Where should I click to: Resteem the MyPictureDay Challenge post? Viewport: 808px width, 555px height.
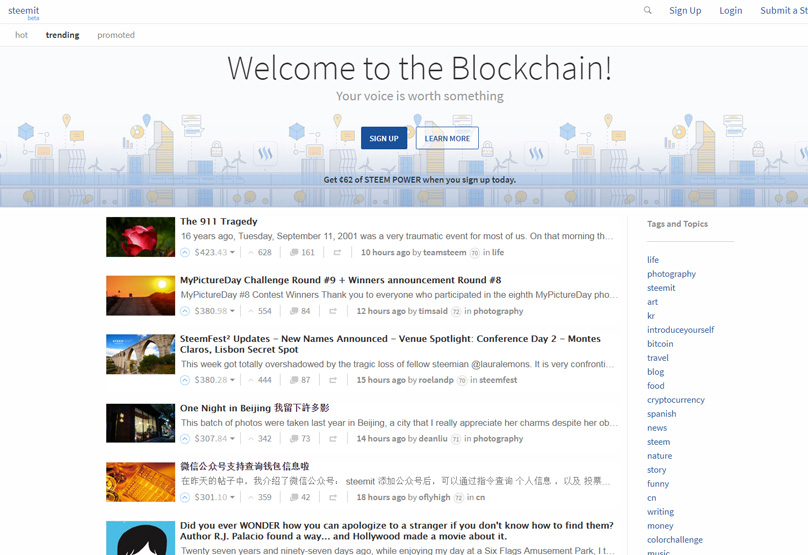(333, 311)
